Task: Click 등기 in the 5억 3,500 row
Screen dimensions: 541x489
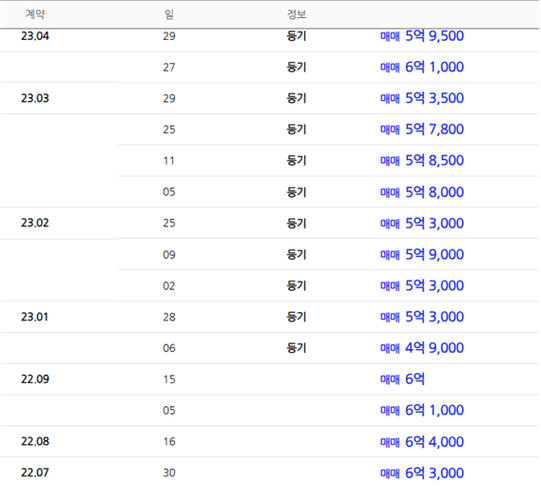Action: (x=296, y=98)
